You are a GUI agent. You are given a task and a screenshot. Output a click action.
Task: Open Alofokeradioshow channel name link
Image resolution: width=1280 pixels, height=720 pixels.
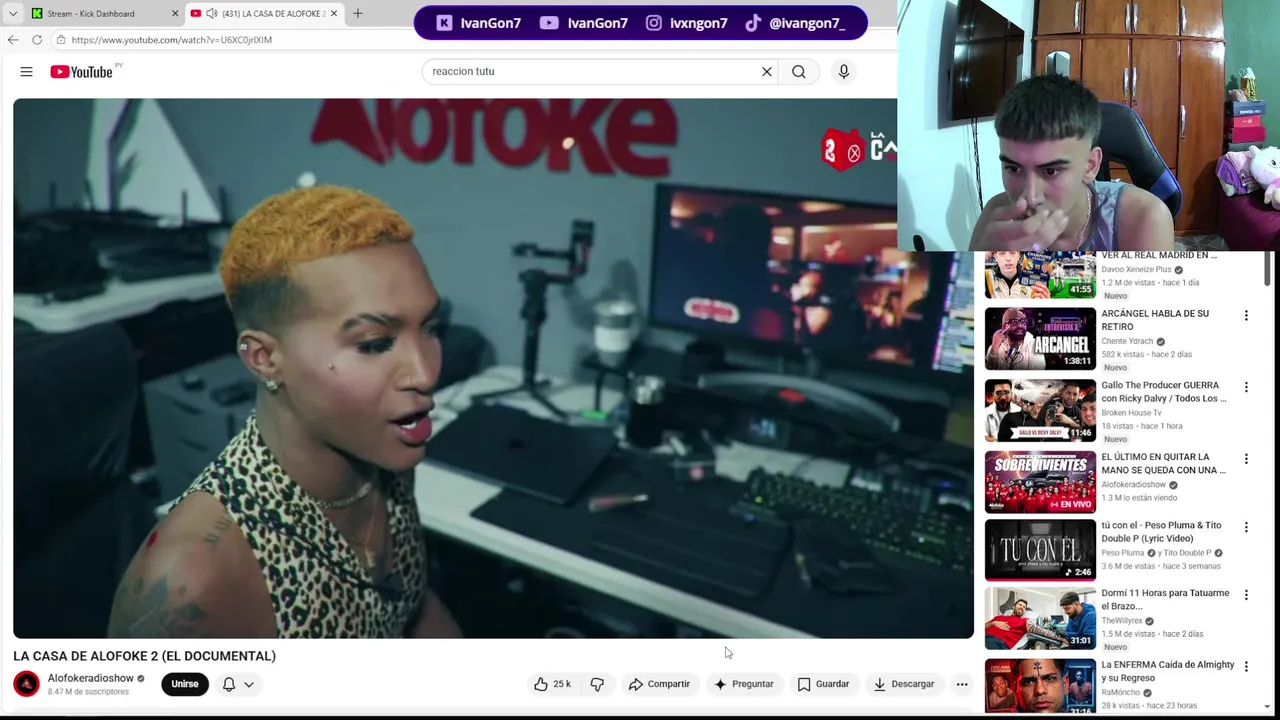(90, 678)
